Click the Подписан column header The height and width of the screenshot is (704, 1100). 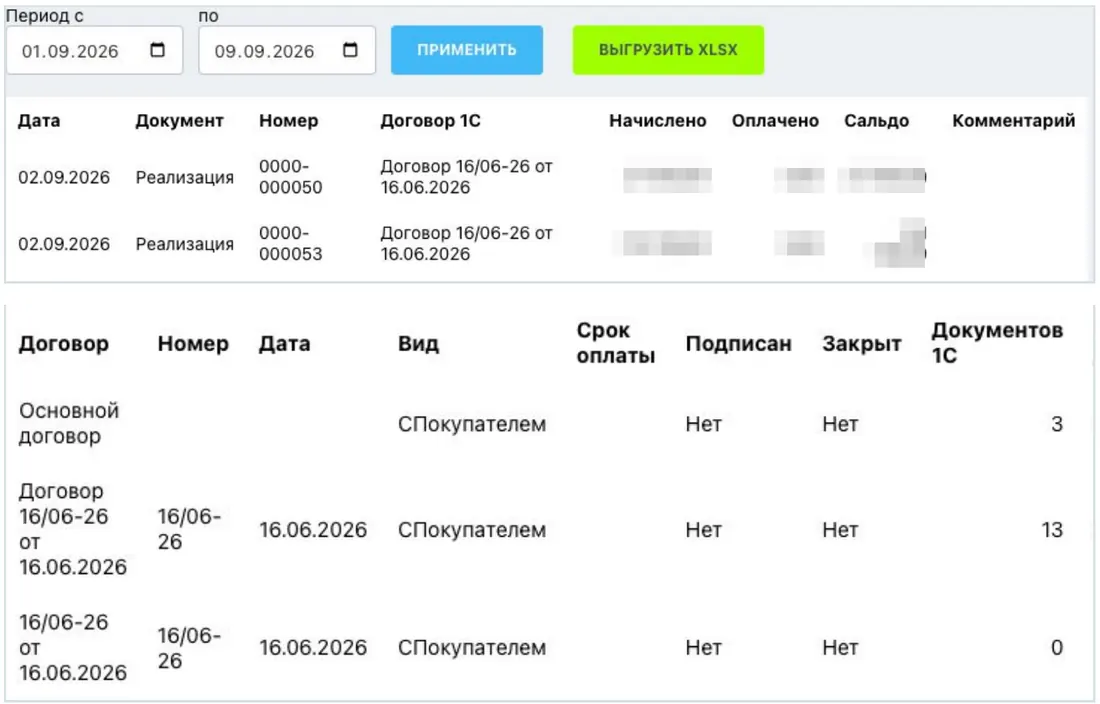[x=738, y=344]
